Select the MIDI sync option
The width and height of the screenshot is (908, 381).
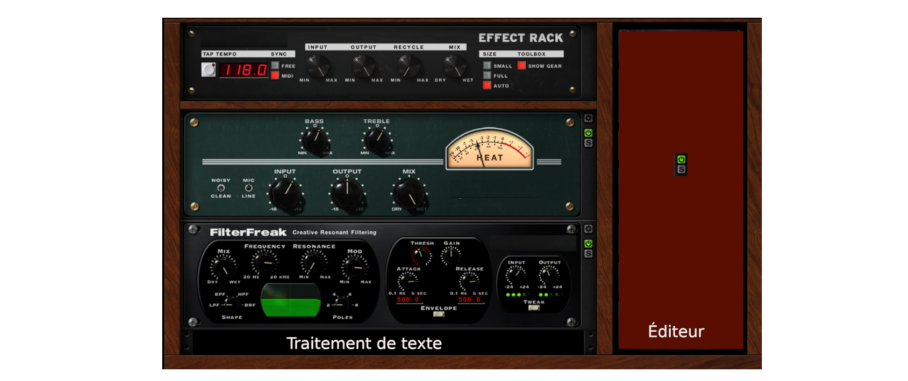(x=275, y=75)
